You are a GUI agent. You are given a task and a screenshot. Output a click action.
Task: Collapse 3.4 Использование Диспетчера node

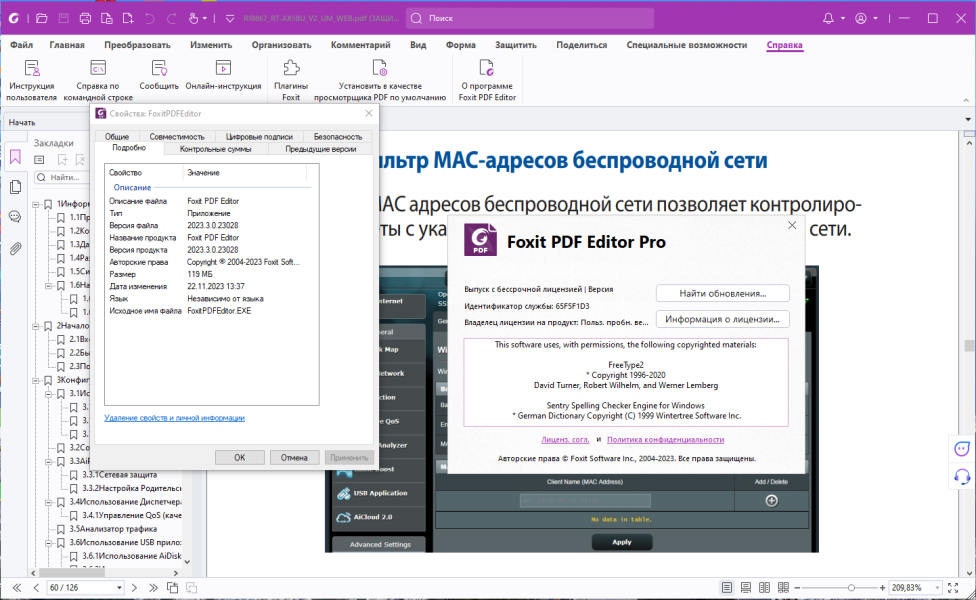click(x=49, y=502)
